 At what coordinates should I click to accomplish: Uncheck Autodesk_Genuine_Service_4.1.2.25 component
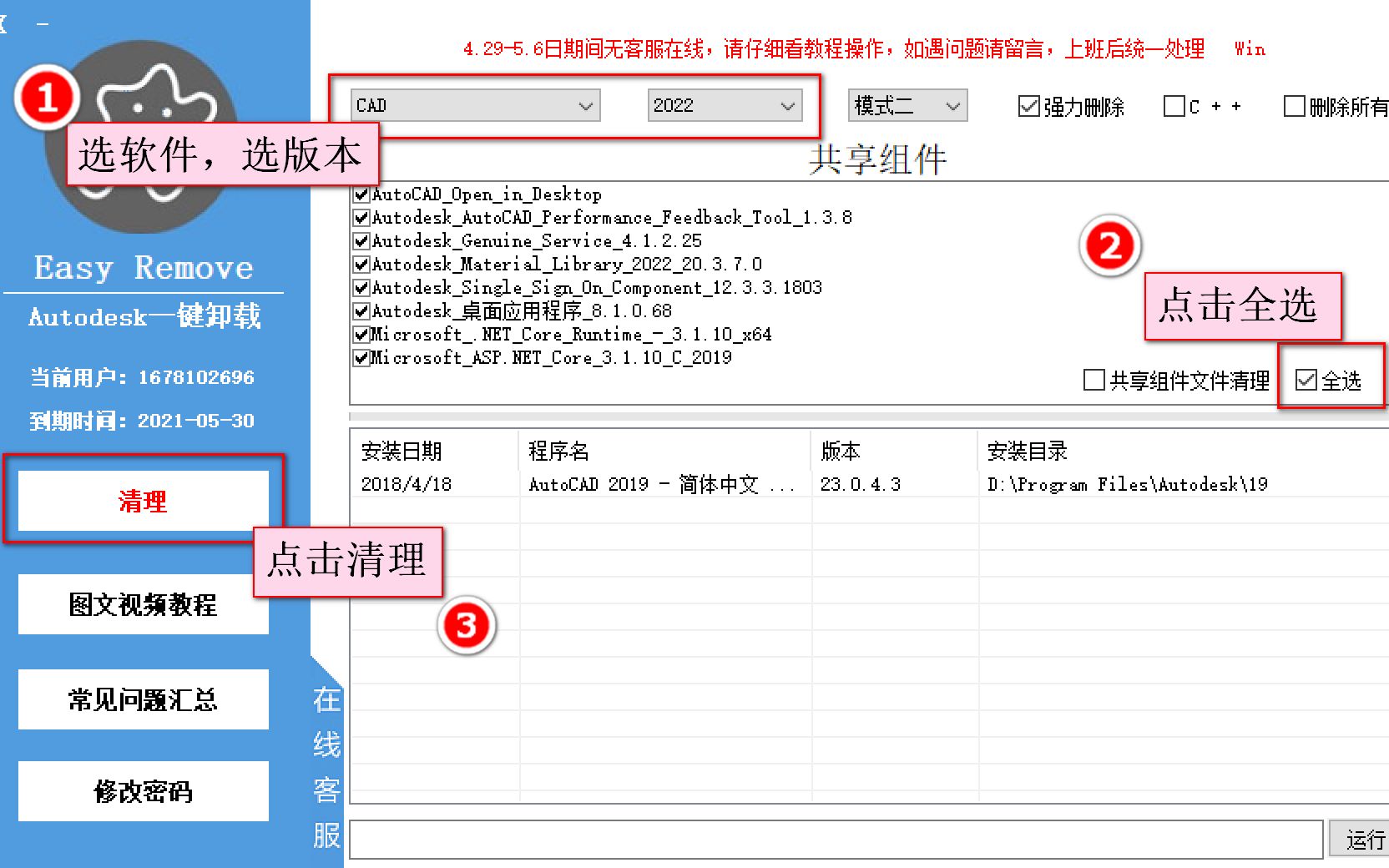(x=361, y=240)
